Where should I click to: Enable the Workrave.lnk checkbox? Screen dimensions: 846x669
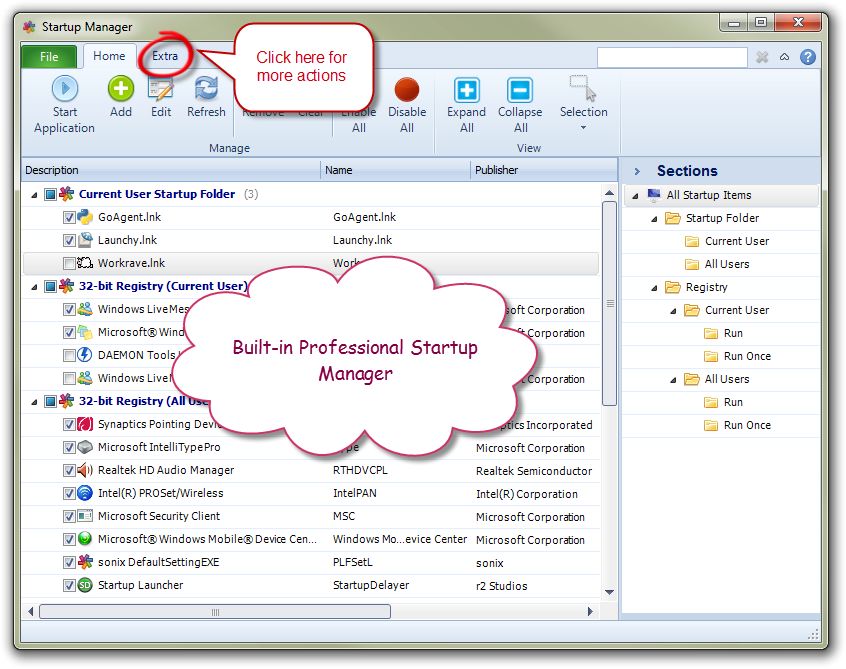(69, 263)
